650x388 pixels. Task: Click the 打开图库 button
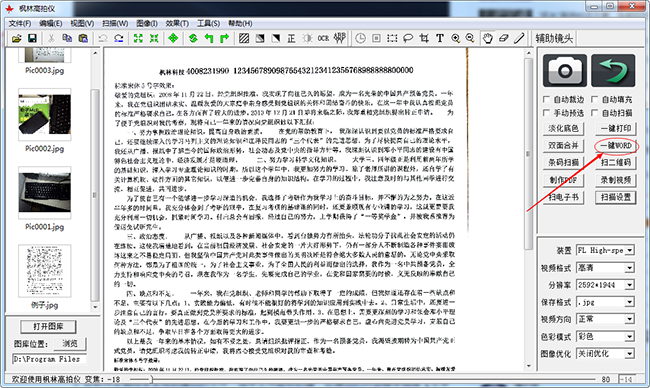[48, 327]
